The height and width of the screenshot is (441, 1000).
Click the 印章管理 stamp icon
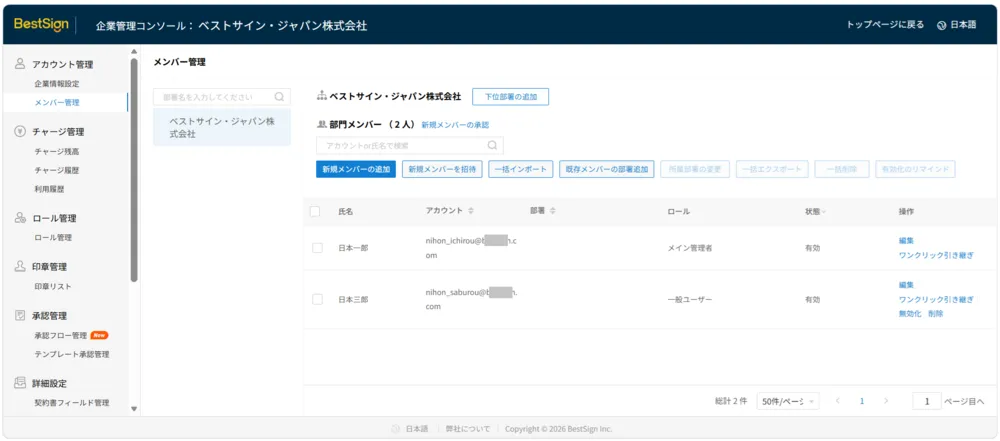click(20, 267)
